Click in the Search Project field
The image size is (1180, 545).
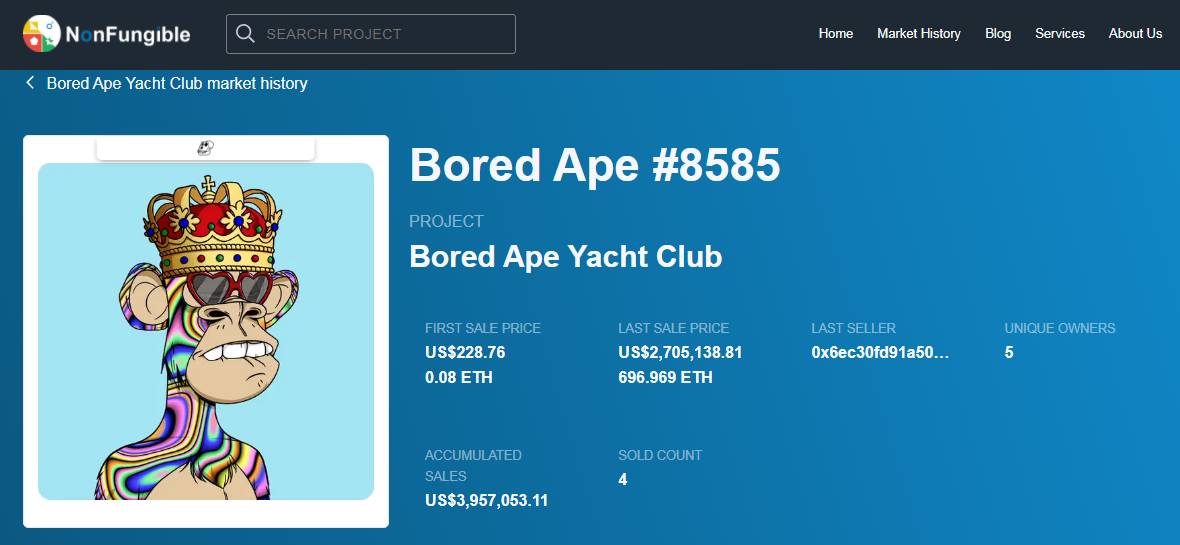(370, 34)
